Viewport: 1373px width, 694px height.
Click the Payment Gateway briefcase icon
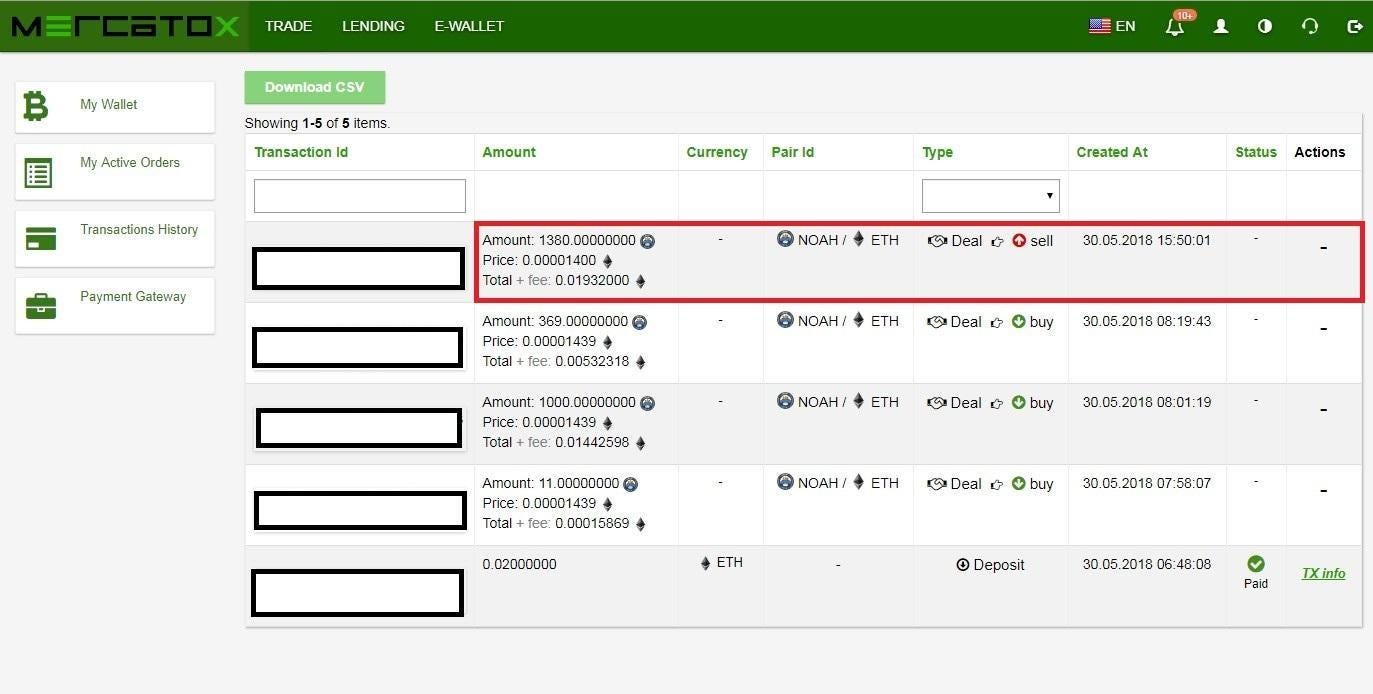[40, 306]
